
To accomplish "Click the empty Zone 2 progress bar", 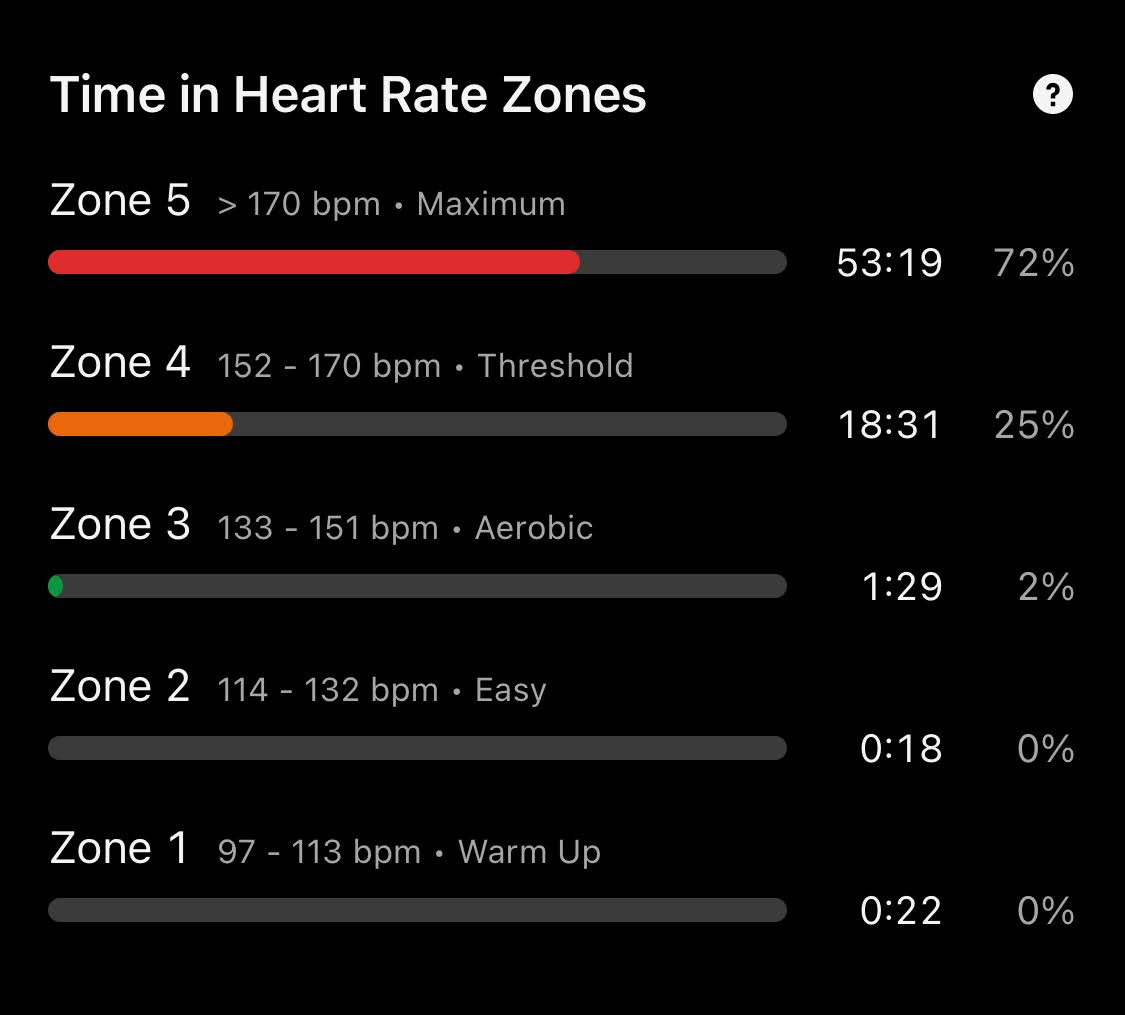I will tap(418, 748).
